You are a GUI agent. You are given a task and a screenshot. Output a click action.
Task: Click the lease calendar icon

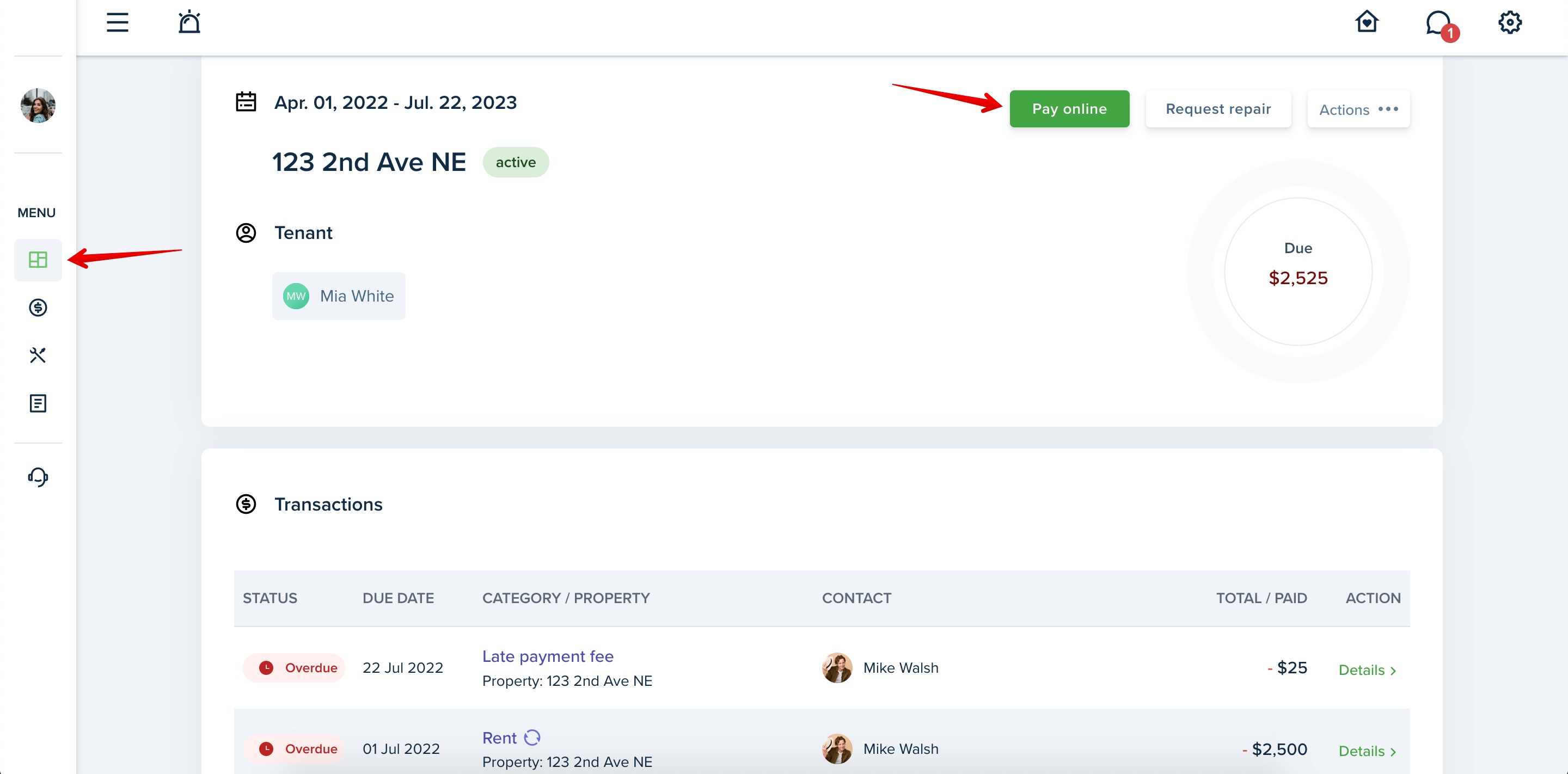click(x=246, y=102)
